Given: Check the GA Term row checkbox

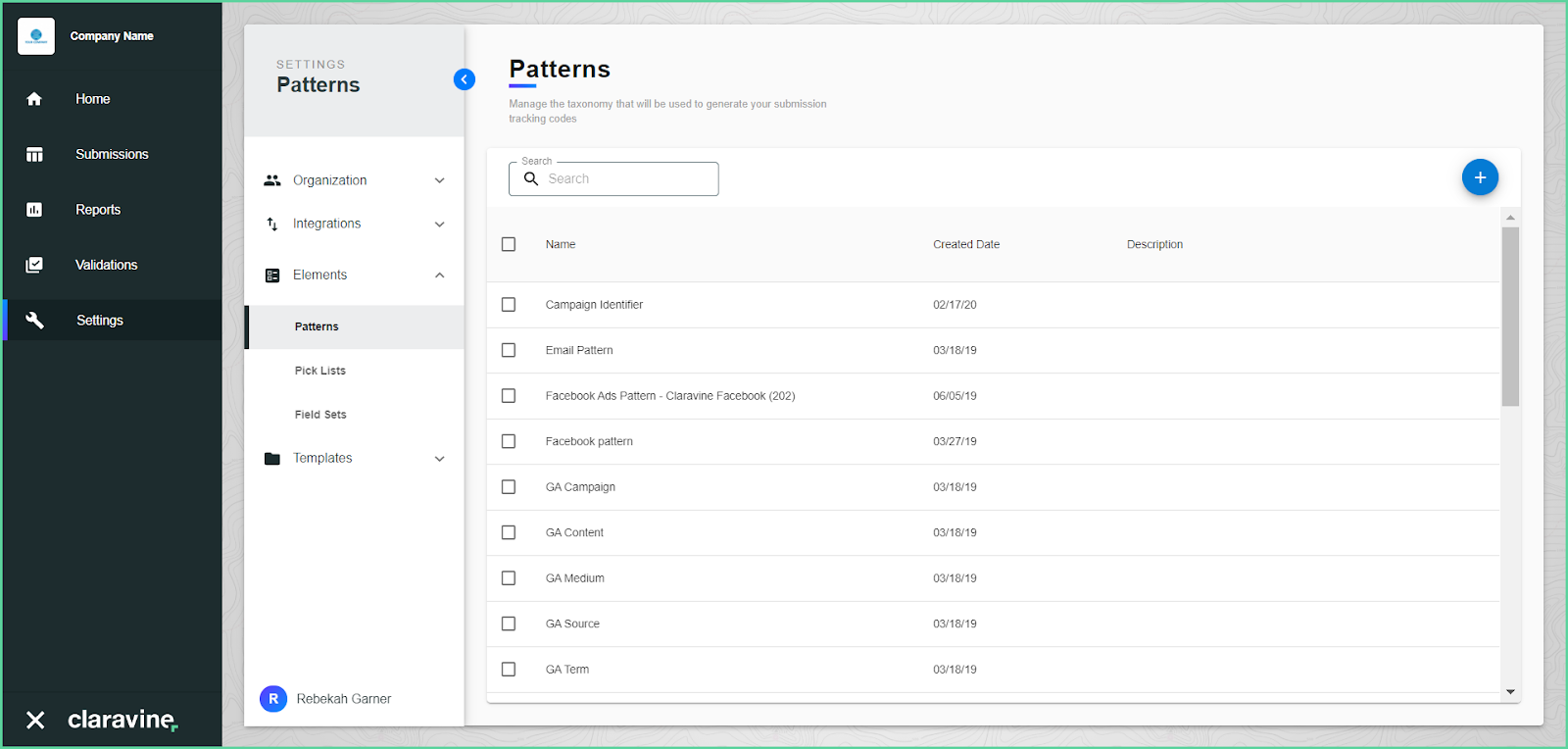Looking at the screenshot, I should click(x=509, y=670).
